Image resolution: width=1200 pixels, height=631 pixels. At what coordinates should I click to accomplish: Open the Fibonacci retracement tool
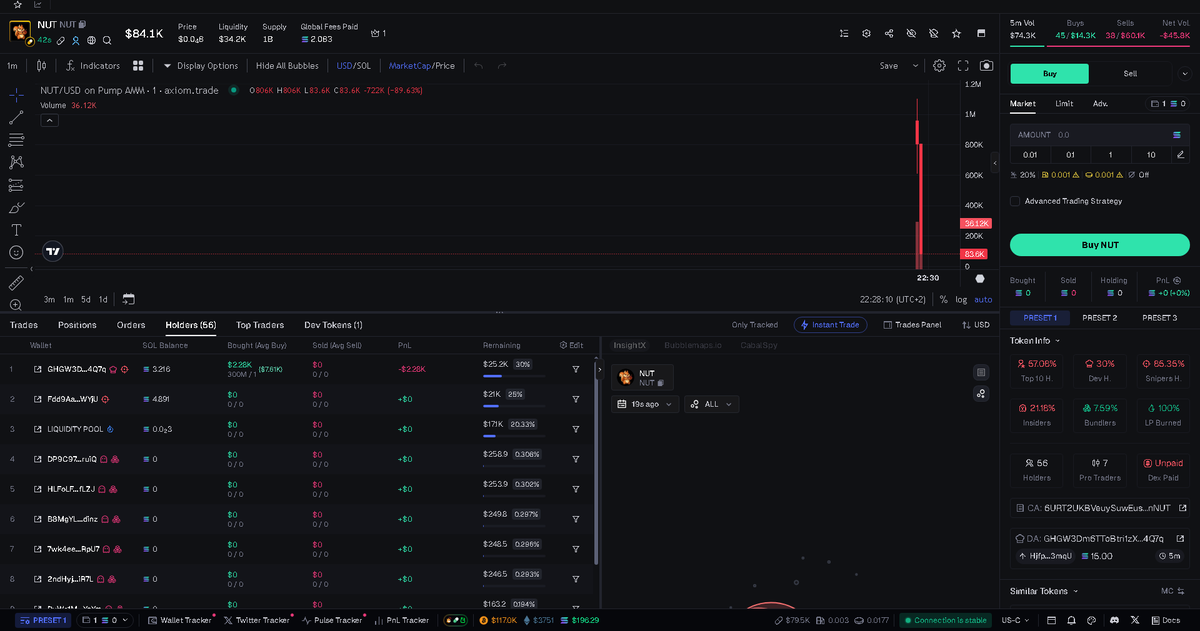16,140
